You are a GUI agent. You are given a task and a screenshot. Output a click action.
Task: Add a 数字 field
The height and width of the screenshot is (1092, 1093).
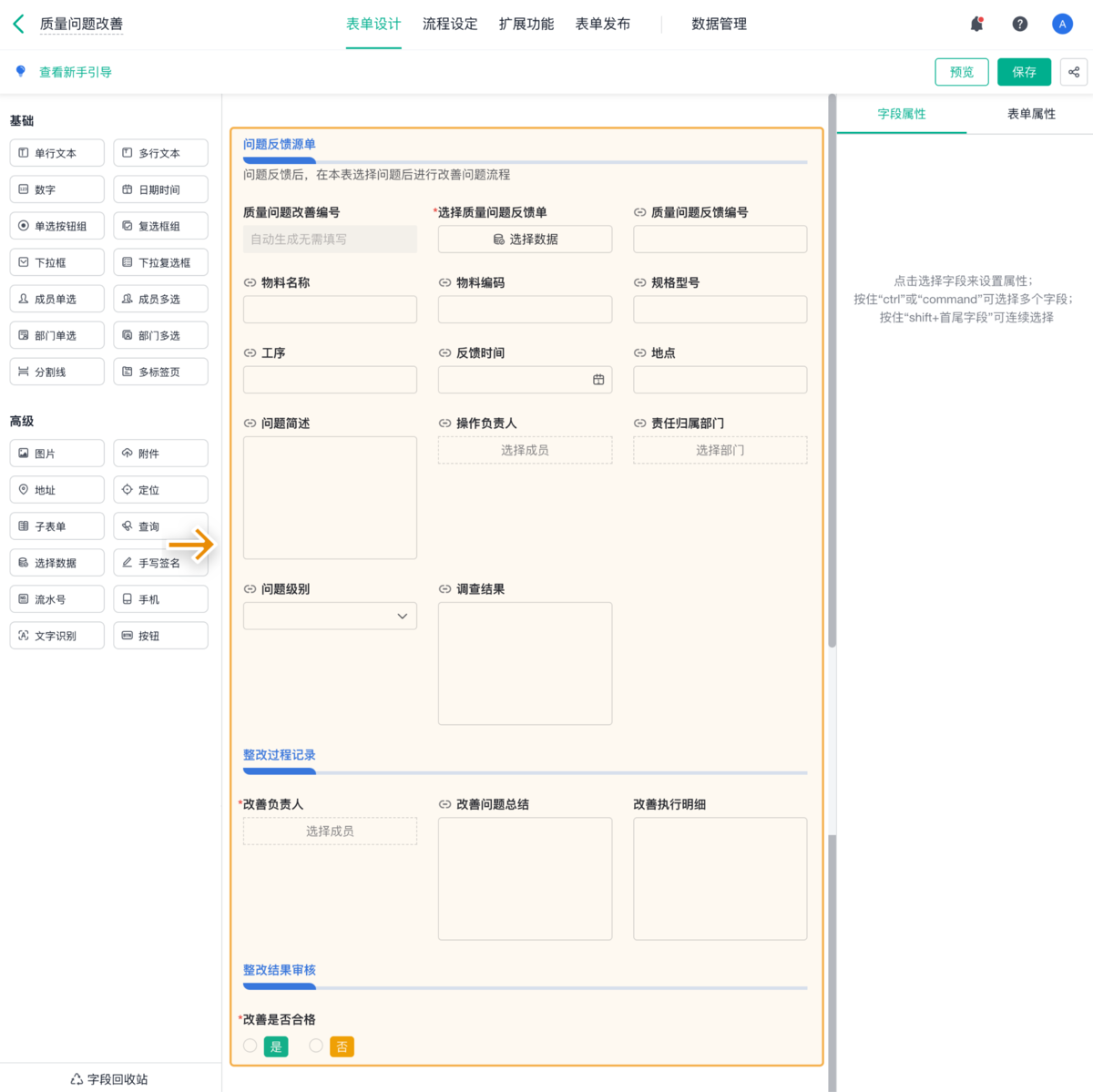57,189
